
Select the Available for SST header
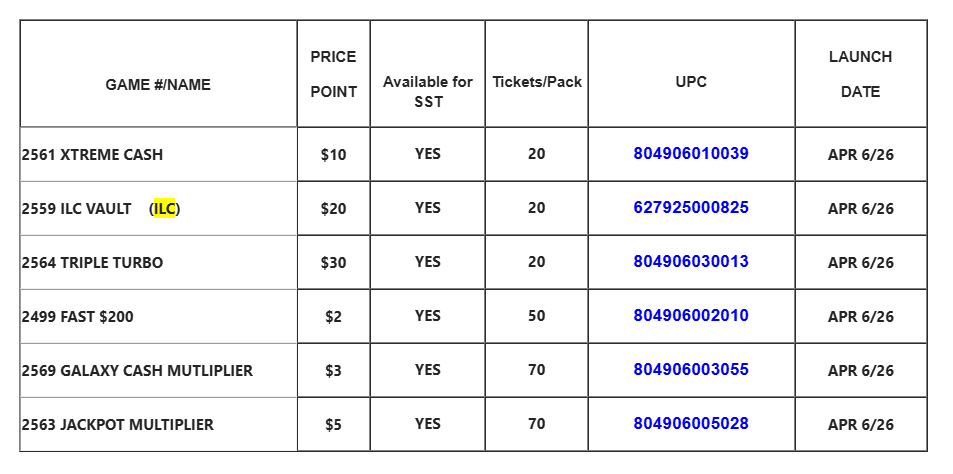pyautogui.click(x=427, y=91)
